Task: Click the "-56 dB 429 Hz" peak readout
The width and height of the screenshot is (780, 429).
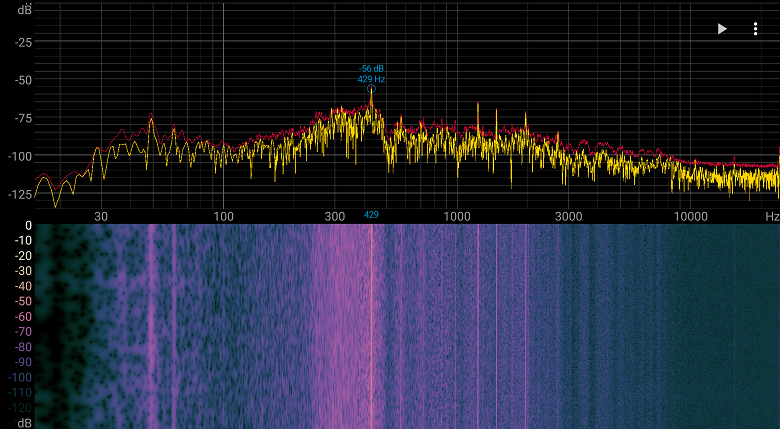Action: 371,73
